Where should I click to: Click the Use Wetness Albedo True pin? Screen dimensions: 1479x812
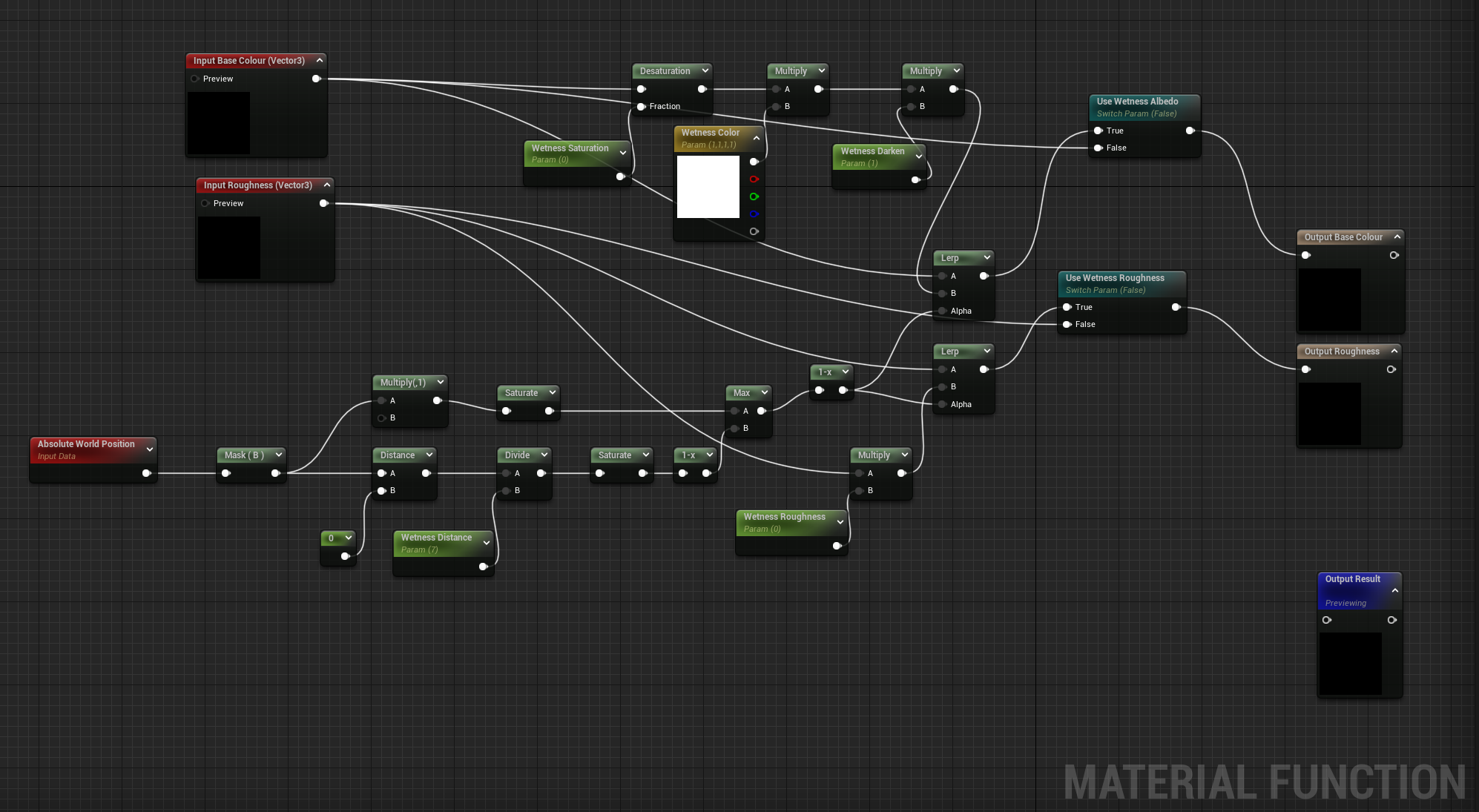[1098, 131]
